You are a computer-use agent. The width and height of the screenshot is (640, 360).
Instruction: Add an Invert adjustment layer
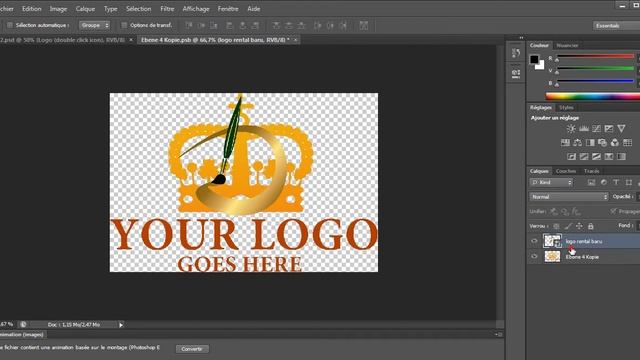(x=571, y=156)
